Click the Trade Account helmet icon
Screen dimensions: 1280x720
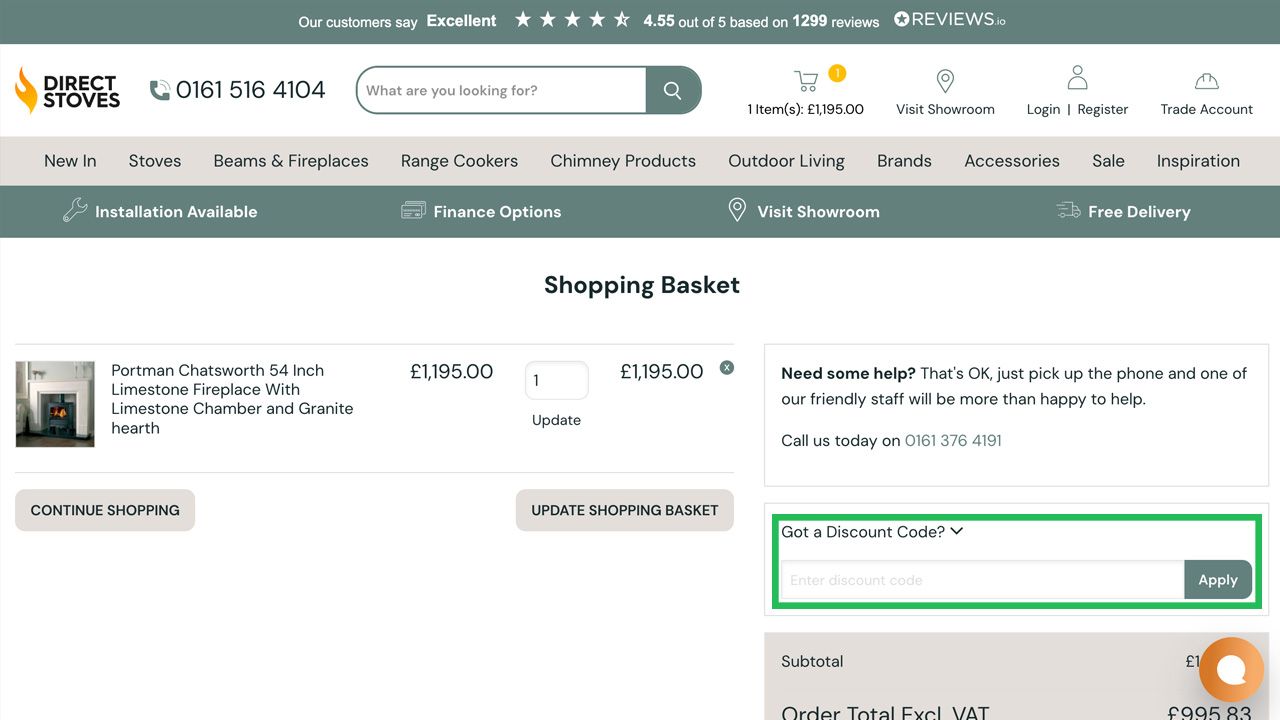click(x=1206, y=80)
